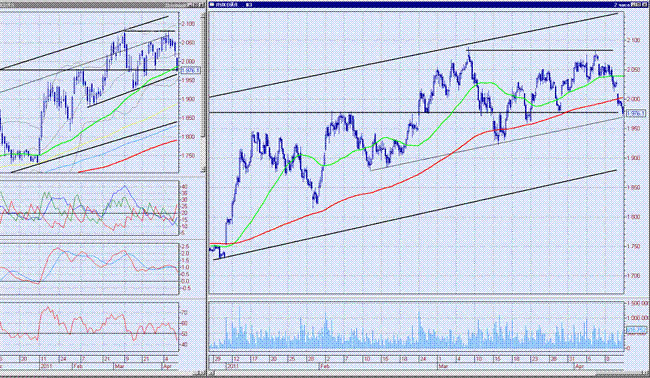Click the bottom oscillator panel on the left

(89, 327)
